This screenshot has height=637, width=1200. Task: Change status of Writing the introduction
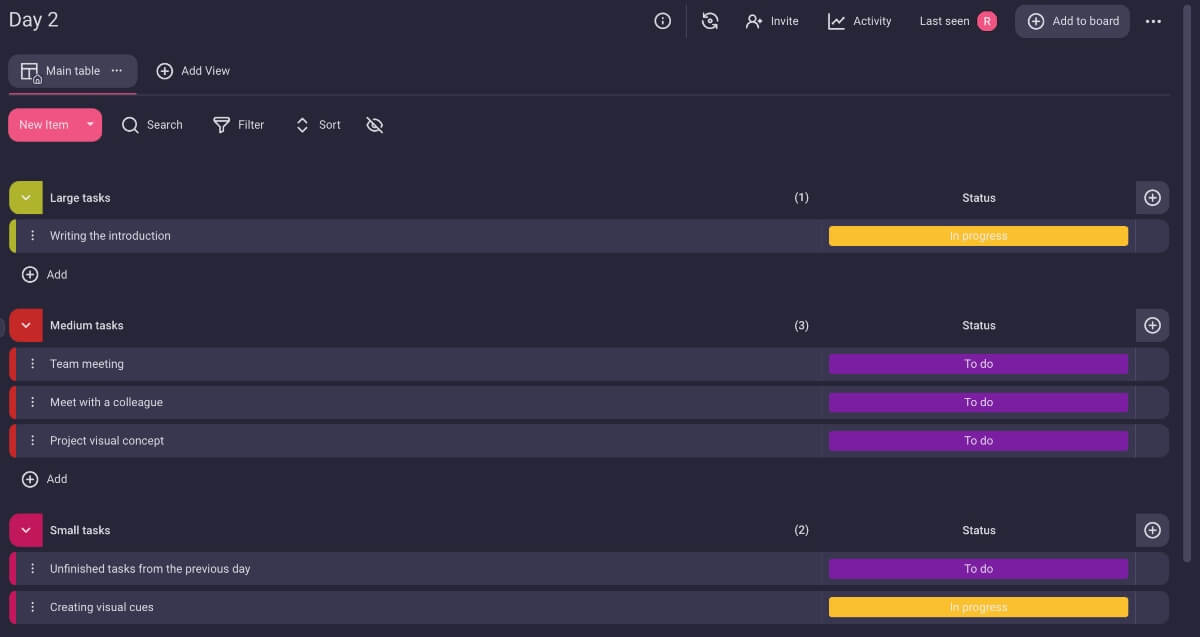[x=978, y=236]
